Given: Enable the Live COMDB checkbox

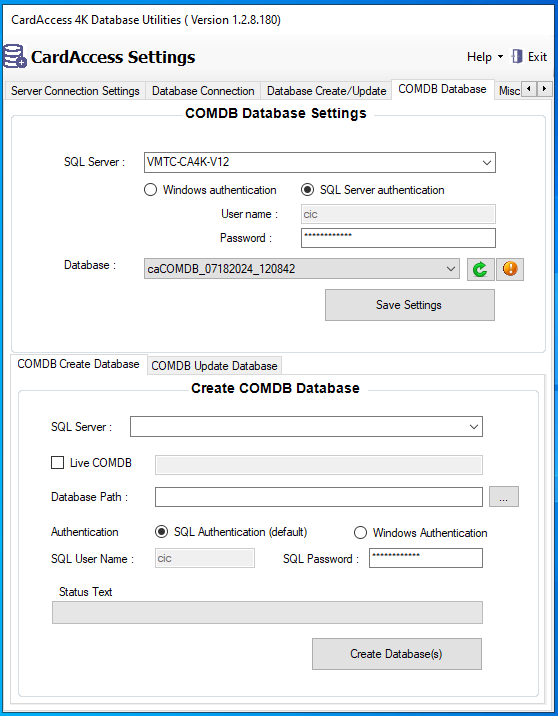Looking at the screenshot, I should [x=58, y=463].
